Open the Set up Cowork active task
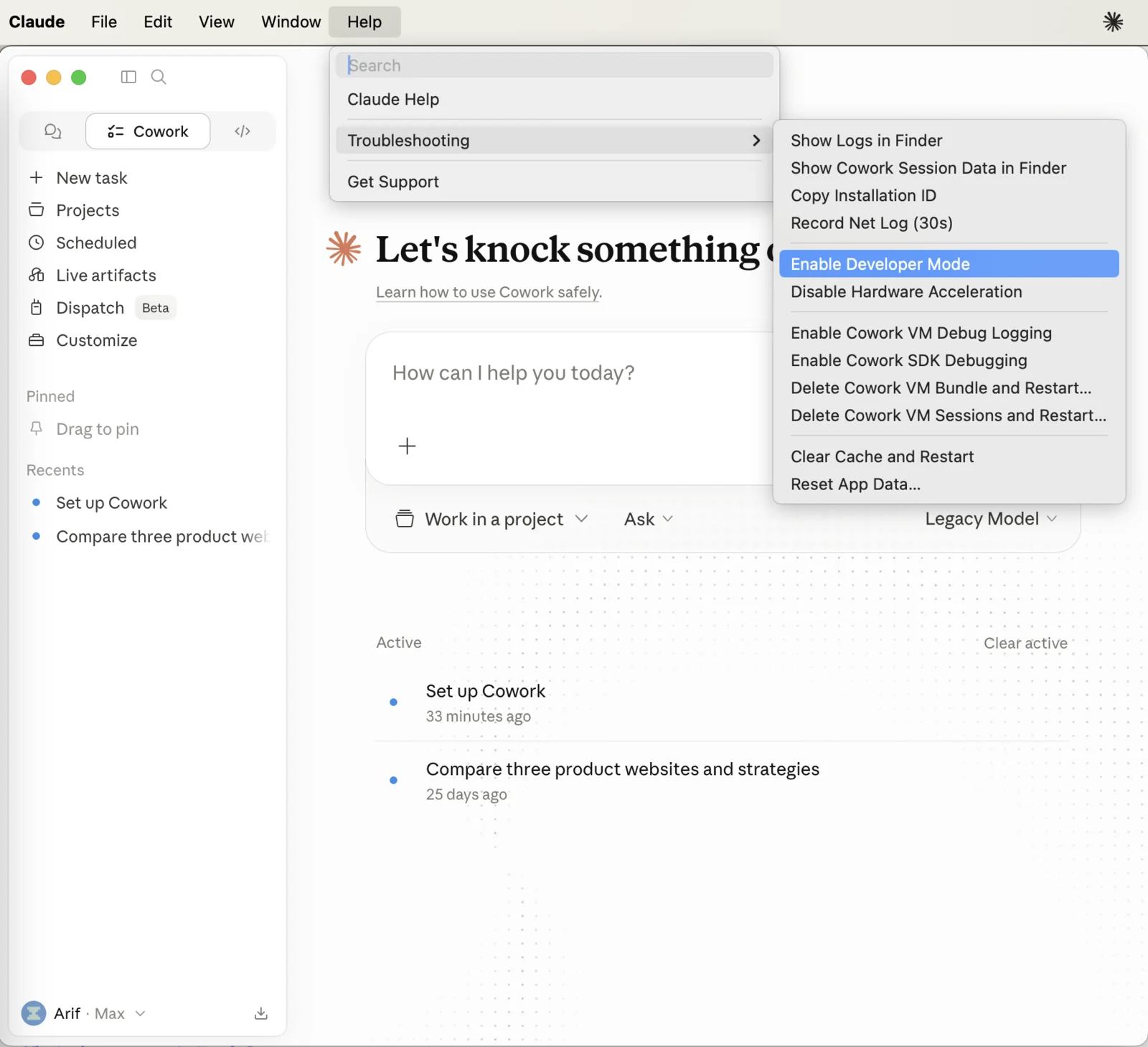1148x1047 pixels. pos(723,703)
